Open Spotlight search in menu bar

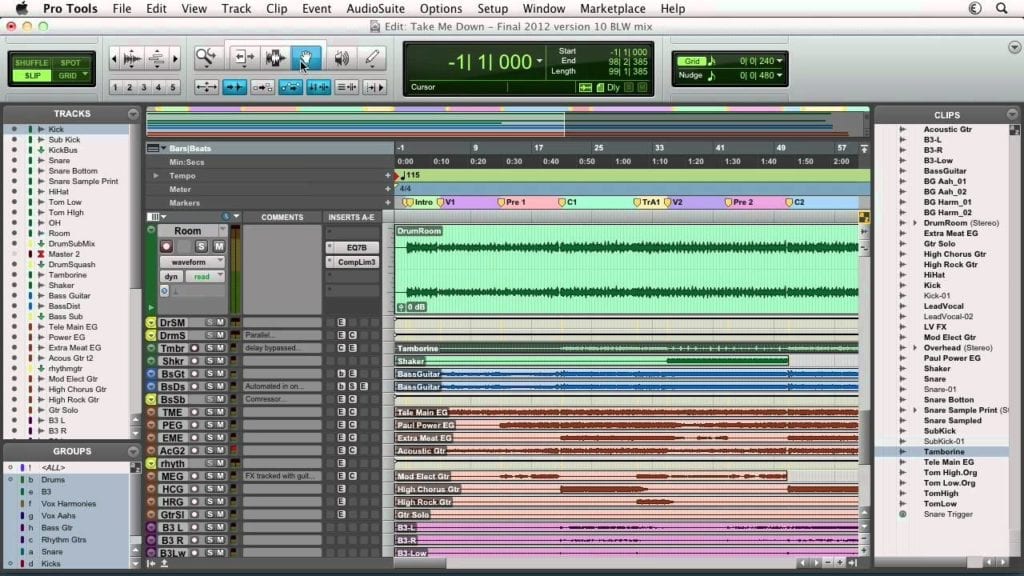[x=1001, y=8]
